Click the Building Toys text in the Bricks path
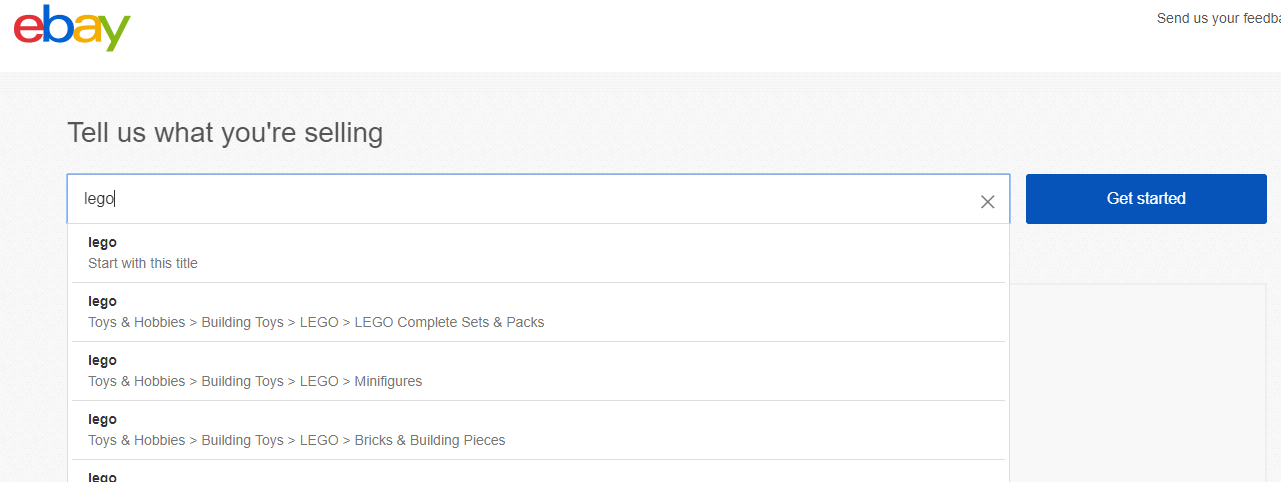 pyautogui.click(x=242, y=440)
